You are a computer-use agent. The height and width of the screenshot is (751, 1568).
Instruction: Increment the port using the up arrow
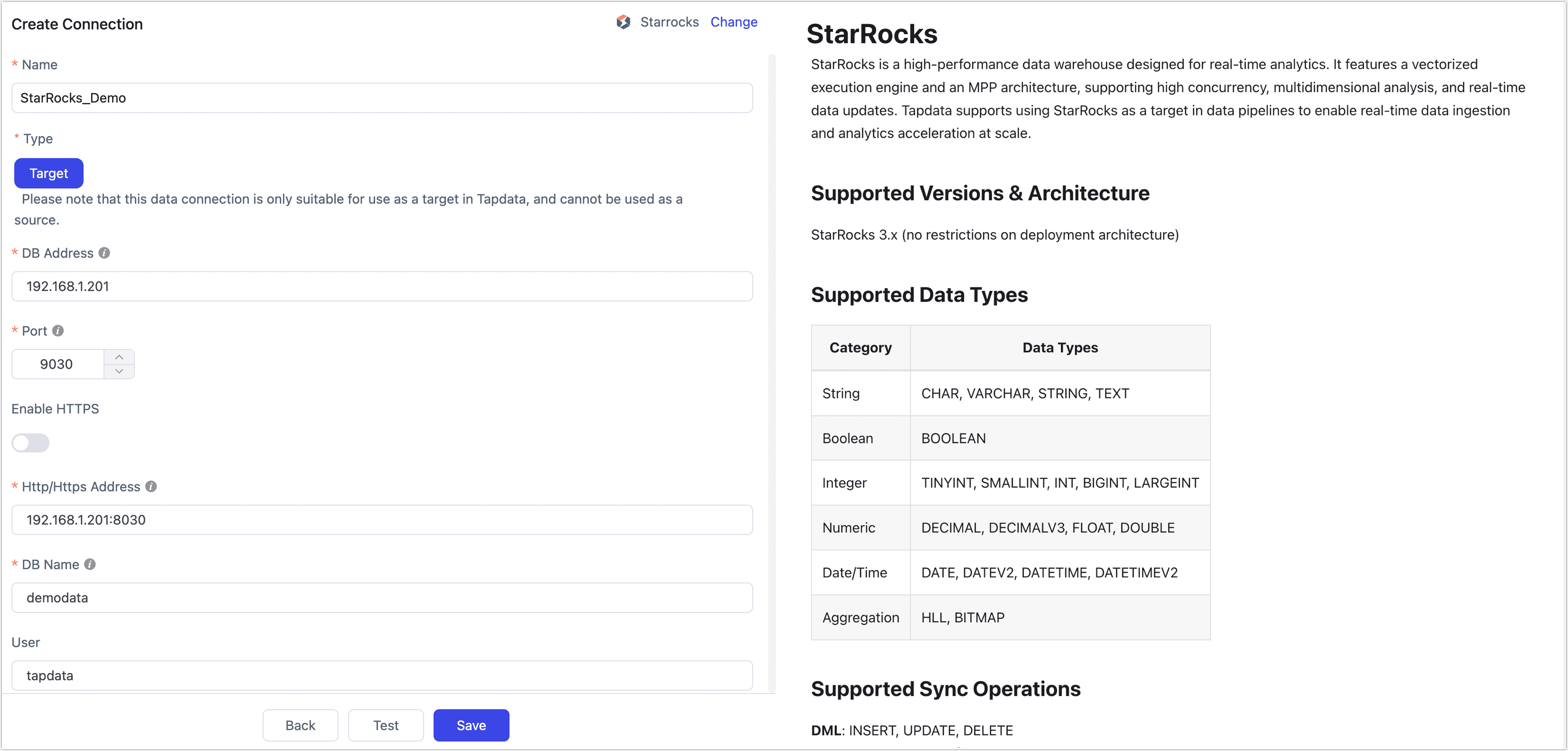coord(119,356)
